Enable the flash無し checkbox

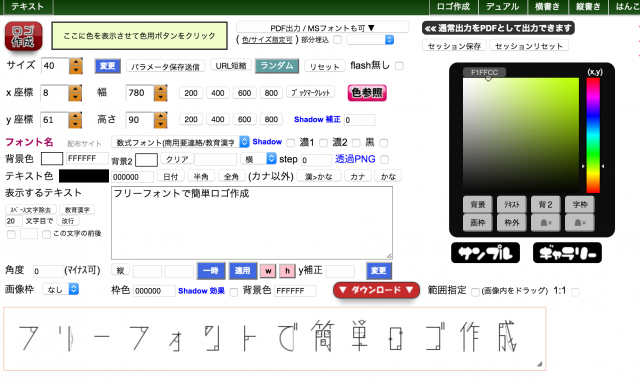click(x=399, y=66)
